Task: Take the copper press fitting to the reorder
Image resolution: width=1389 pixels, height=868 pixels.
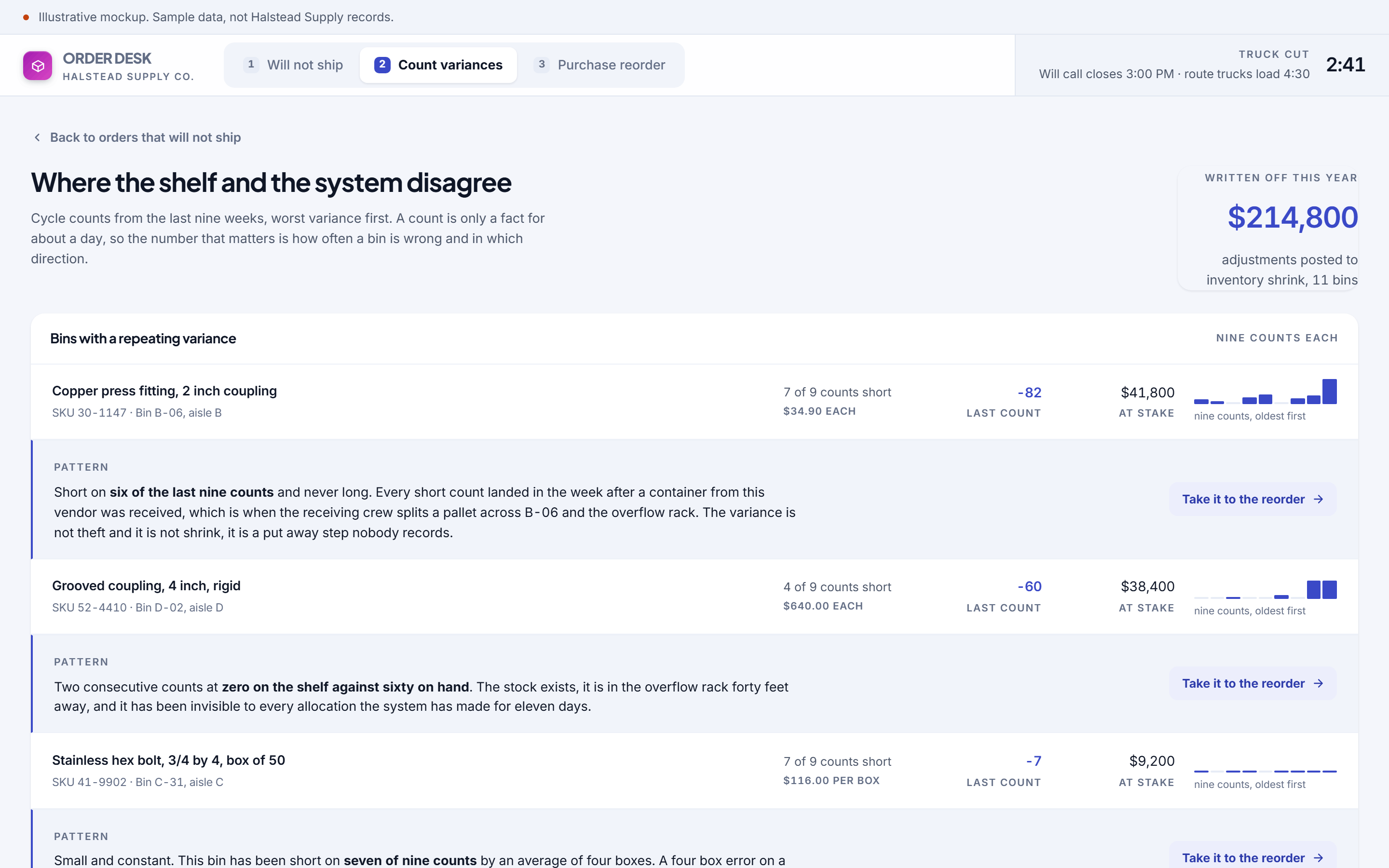Action: [1253, 500]
